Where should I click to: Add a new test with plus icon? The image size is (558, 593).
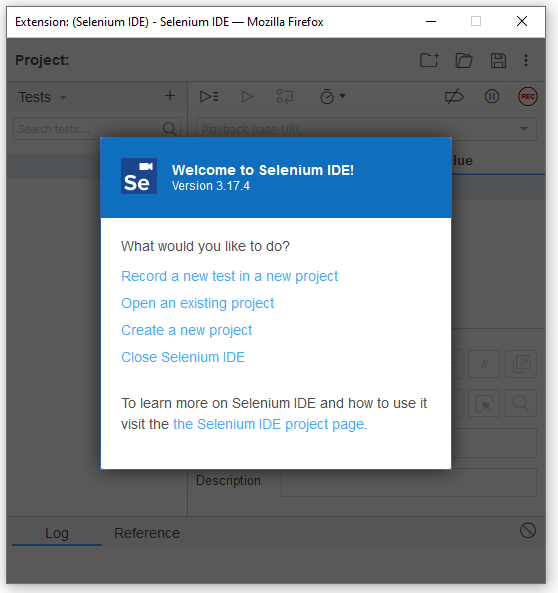click(x=170, y=96)
